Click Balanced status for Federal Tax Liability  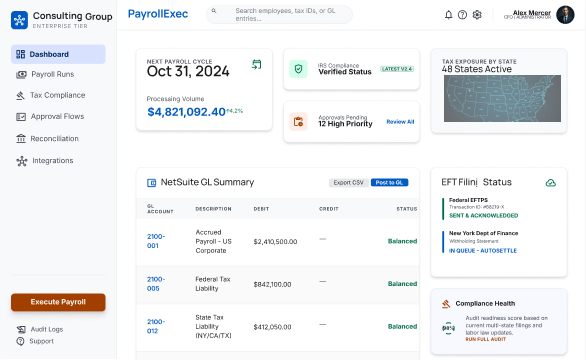point(403,284)
